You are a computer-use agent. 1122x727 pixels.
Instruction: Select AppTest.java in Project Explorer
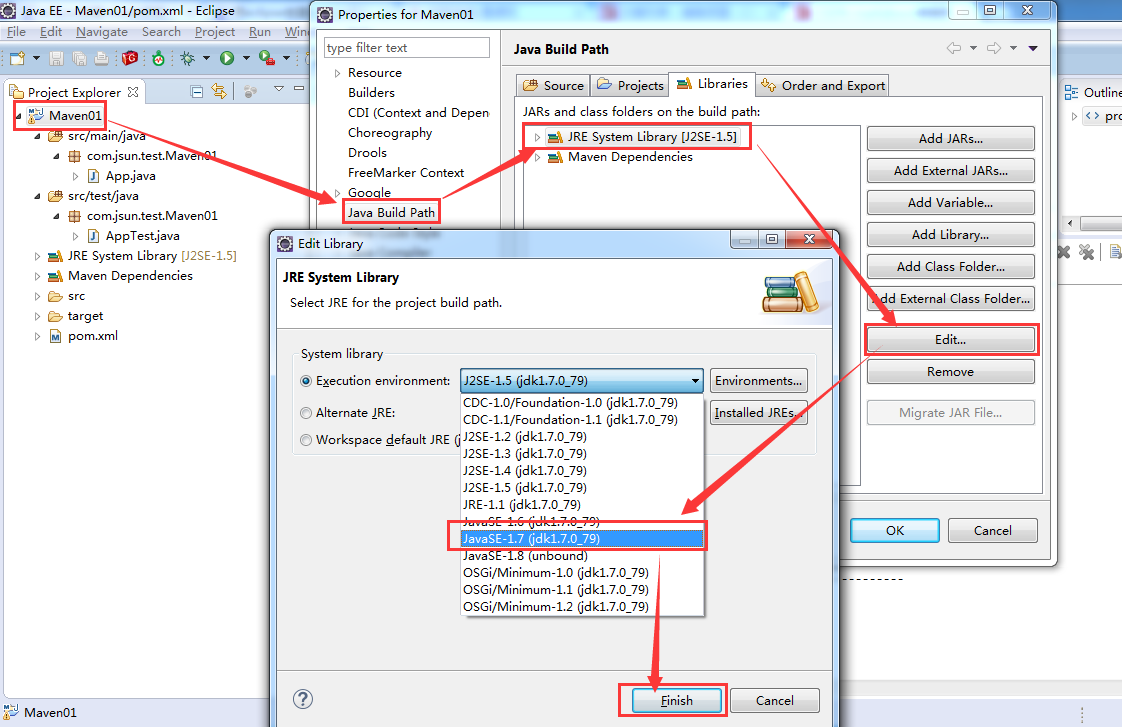click(142, 236)
